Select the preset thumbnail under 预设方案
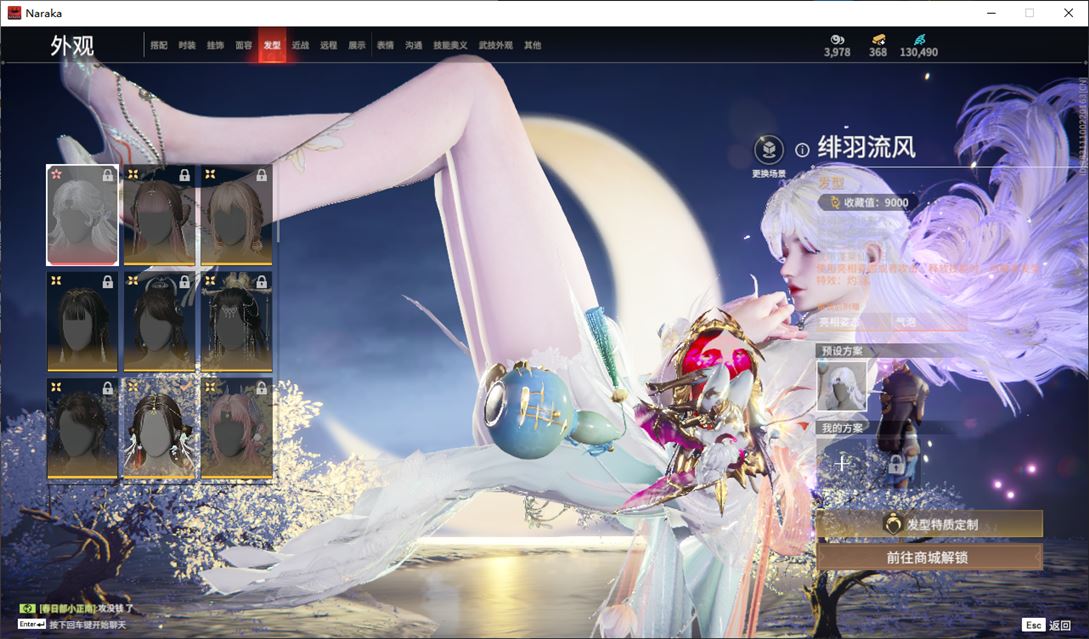The image size is (1089, 639). (842, 386)
